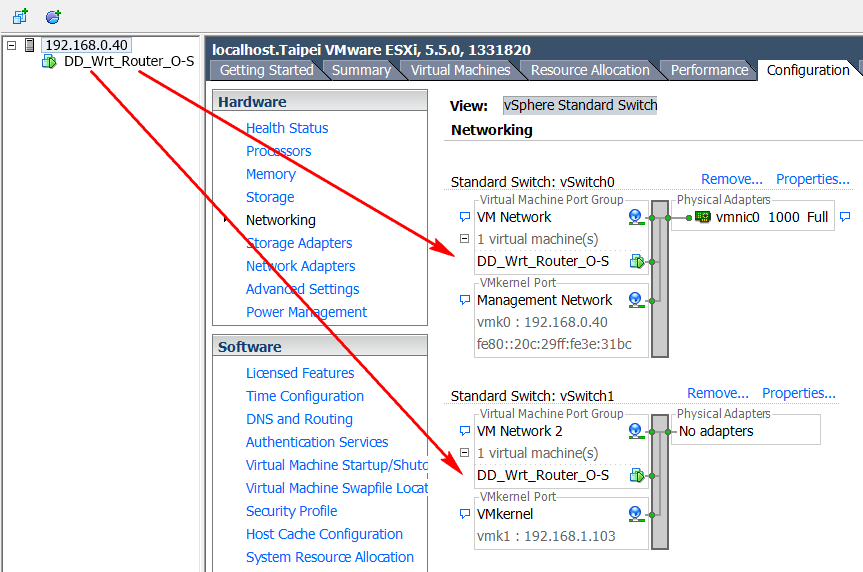The image size is (863, 572).
Task: Select host 192.168.0.40 in inventory tree
Action: click(86, 45)
